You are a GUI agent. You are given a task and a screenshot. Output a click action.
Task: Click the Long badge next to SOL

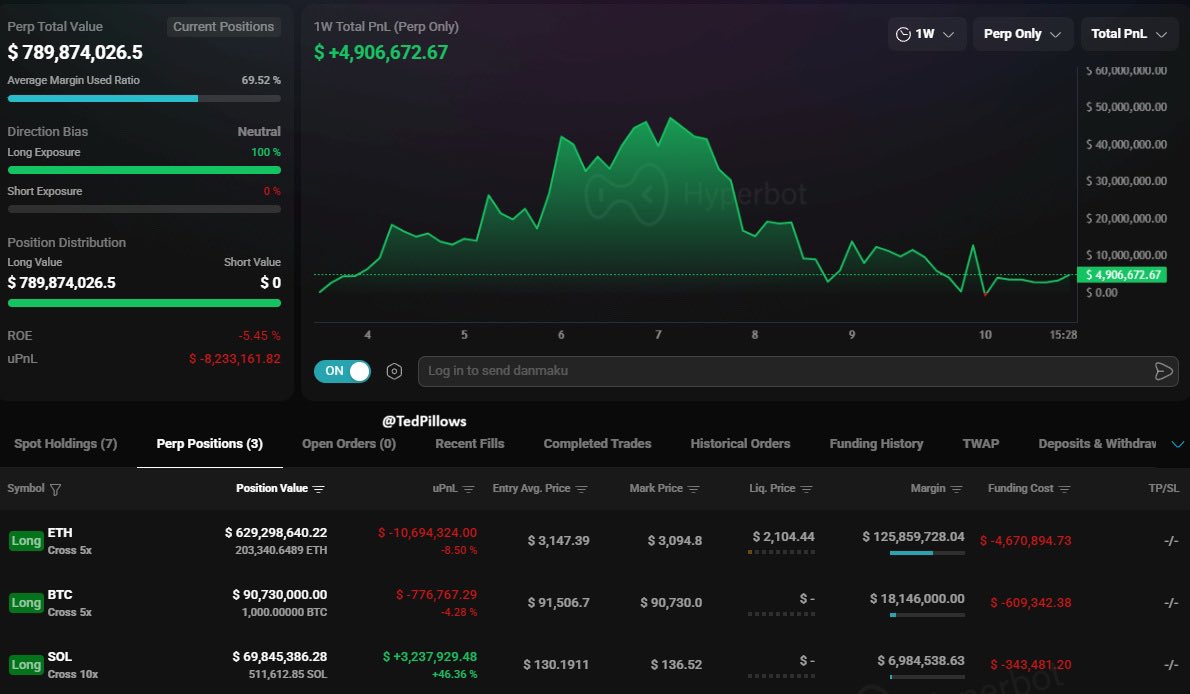tap(25, 663)
